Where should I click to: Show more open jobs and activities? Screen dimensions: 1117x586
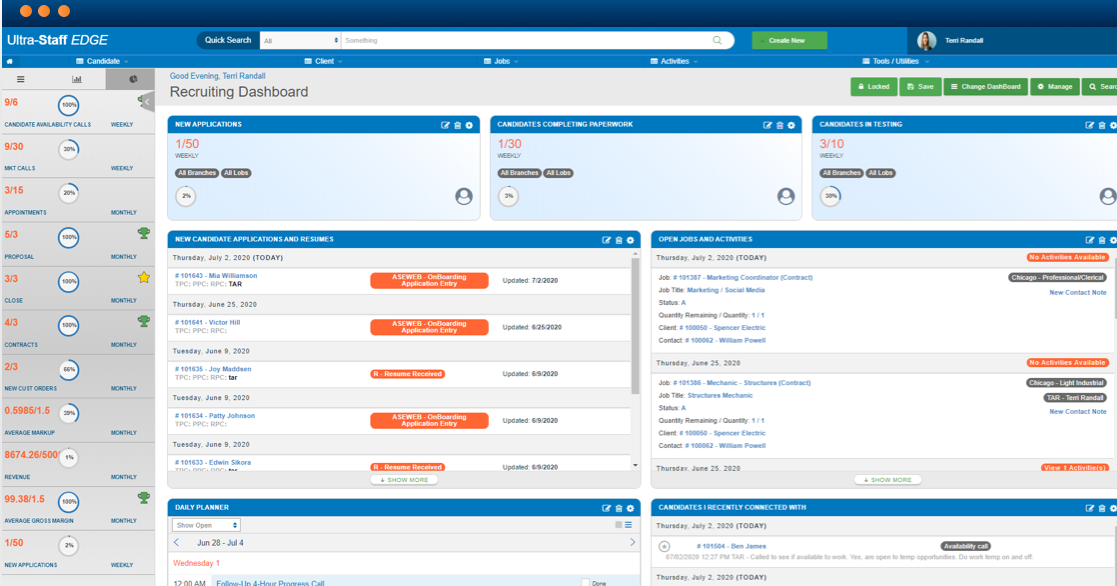coord(887,480)
